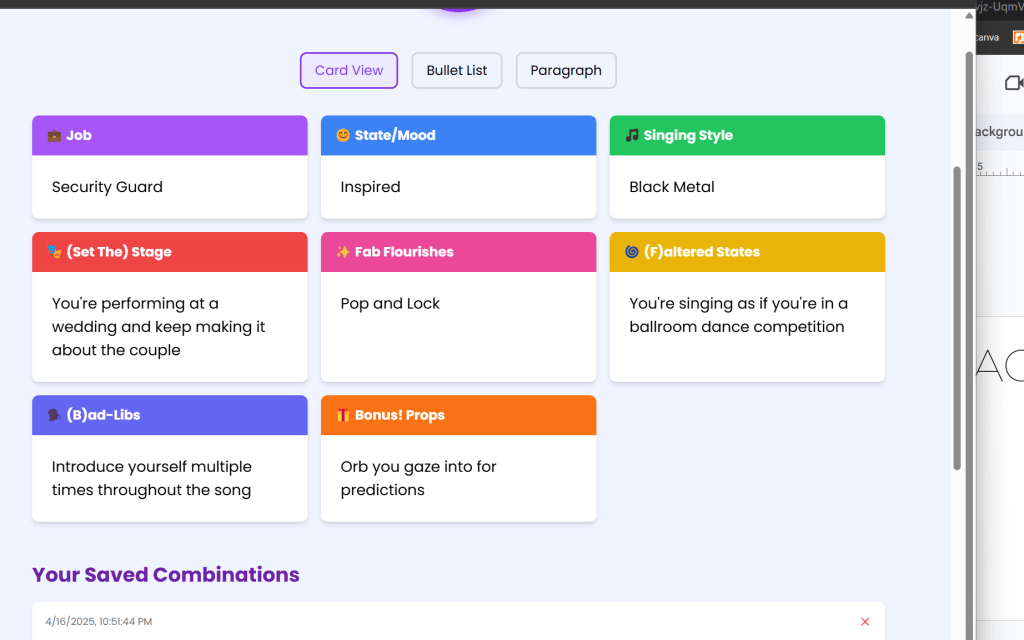Click the Your Saved Combinations heading
This screenshot has width=1024, height=640.
[x=166, y=575]
